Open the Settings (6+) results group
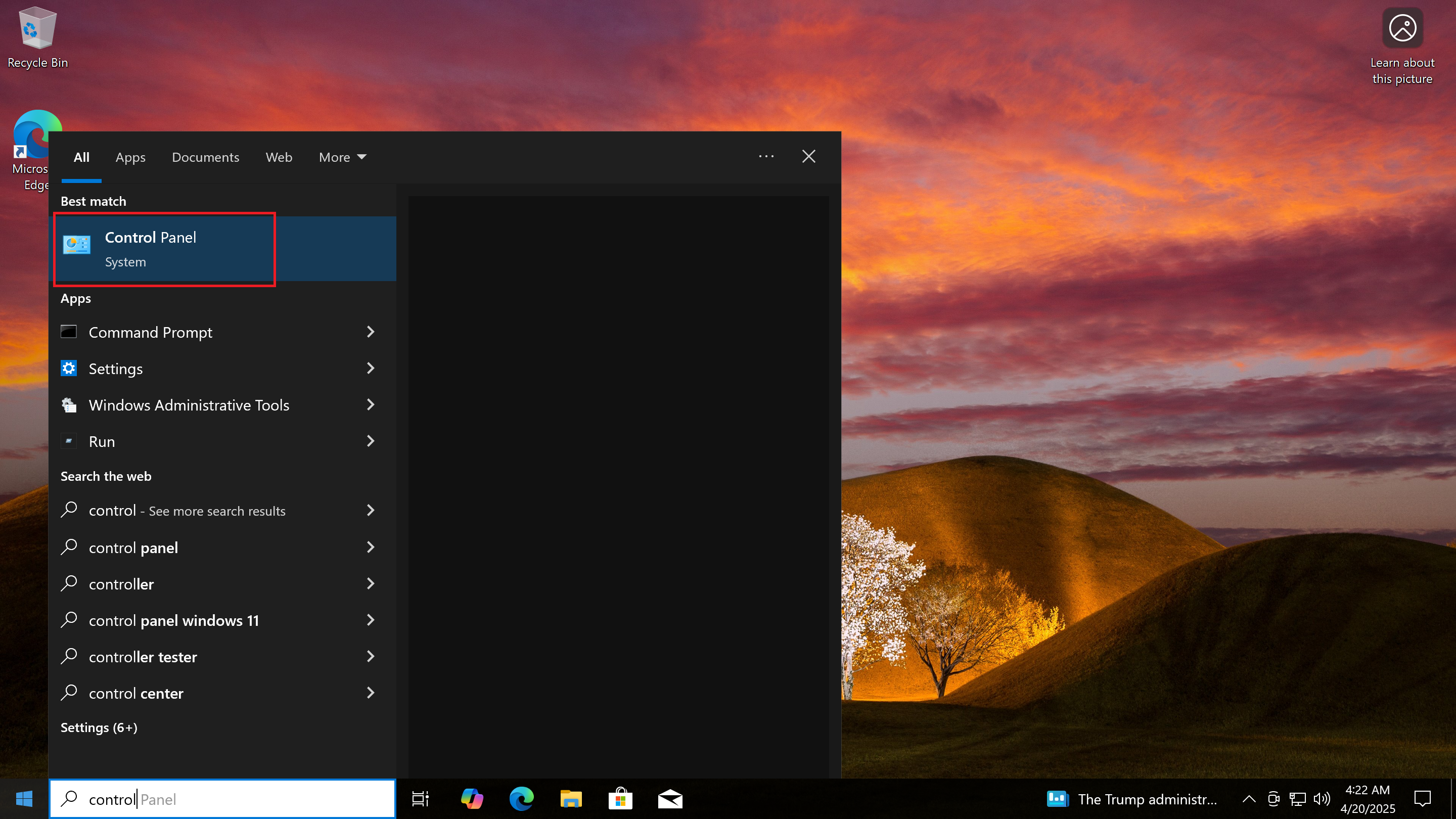1456x819 pixels. 99,727
